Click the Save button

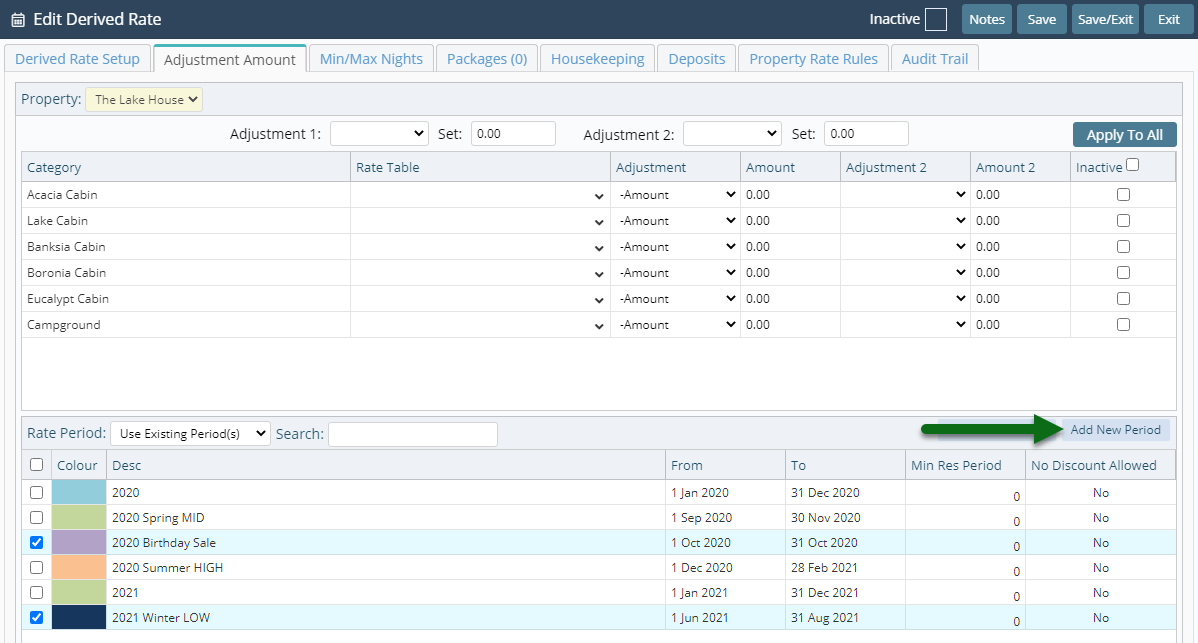tap(1041, 19)
